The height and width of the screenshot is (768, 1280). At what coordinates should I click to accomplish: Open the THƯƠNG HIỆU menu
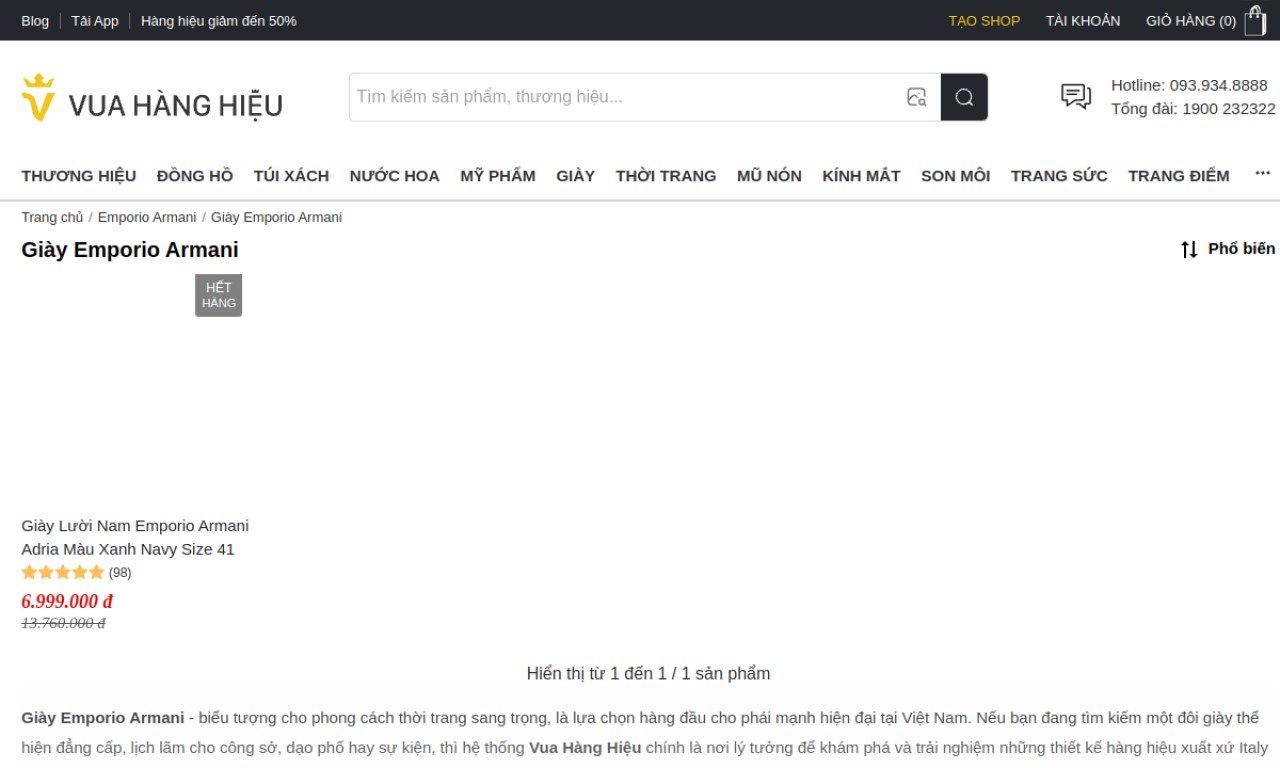79,176
